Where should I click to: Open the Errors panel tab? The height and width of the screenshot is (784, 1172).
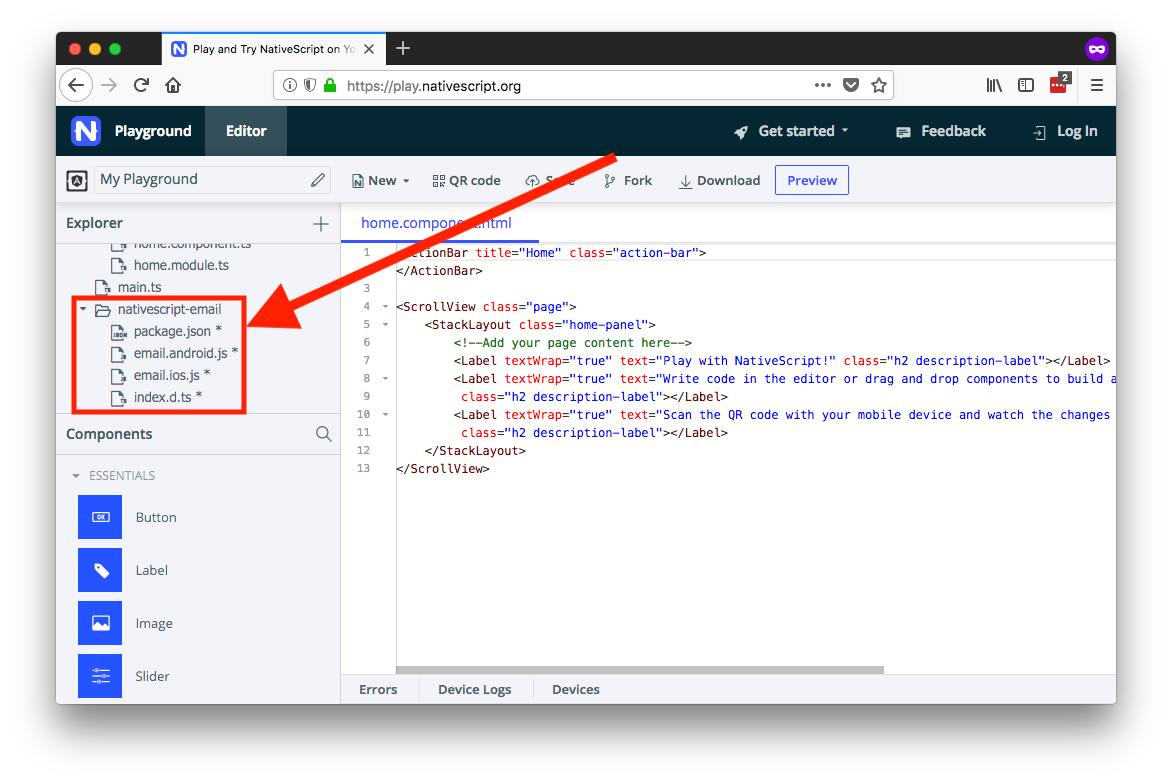click(378, 689)
